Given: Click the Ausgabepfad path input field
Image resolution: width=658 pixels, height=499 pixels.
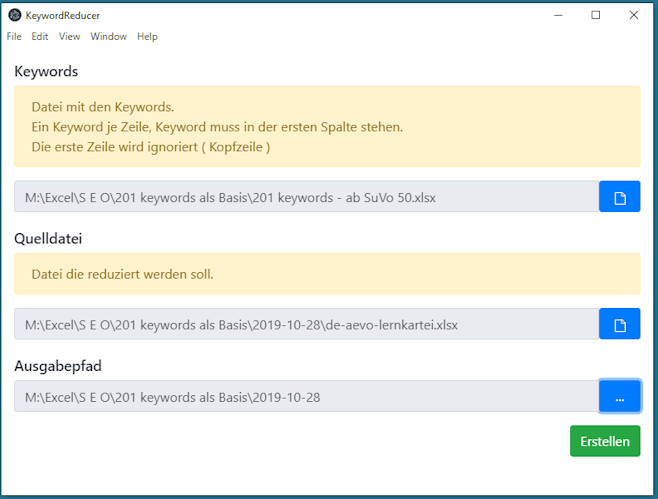Looking at the screenshot, I should click(x=306, y=397).
